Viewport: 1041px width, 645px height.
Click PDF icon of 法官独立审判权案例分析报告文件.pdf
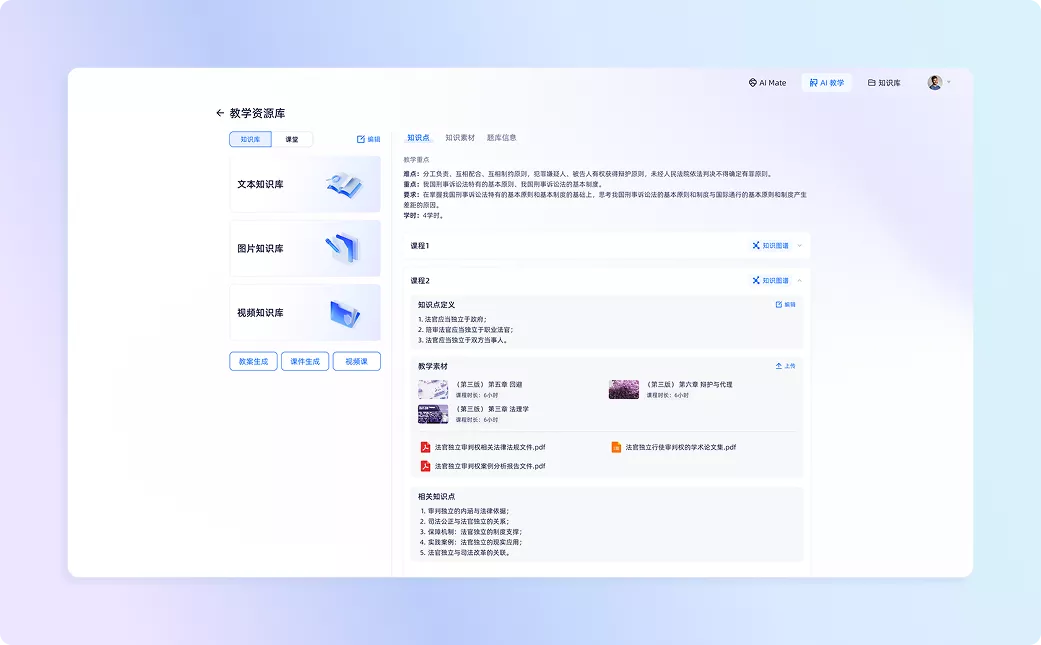click(x=425, y=466)
